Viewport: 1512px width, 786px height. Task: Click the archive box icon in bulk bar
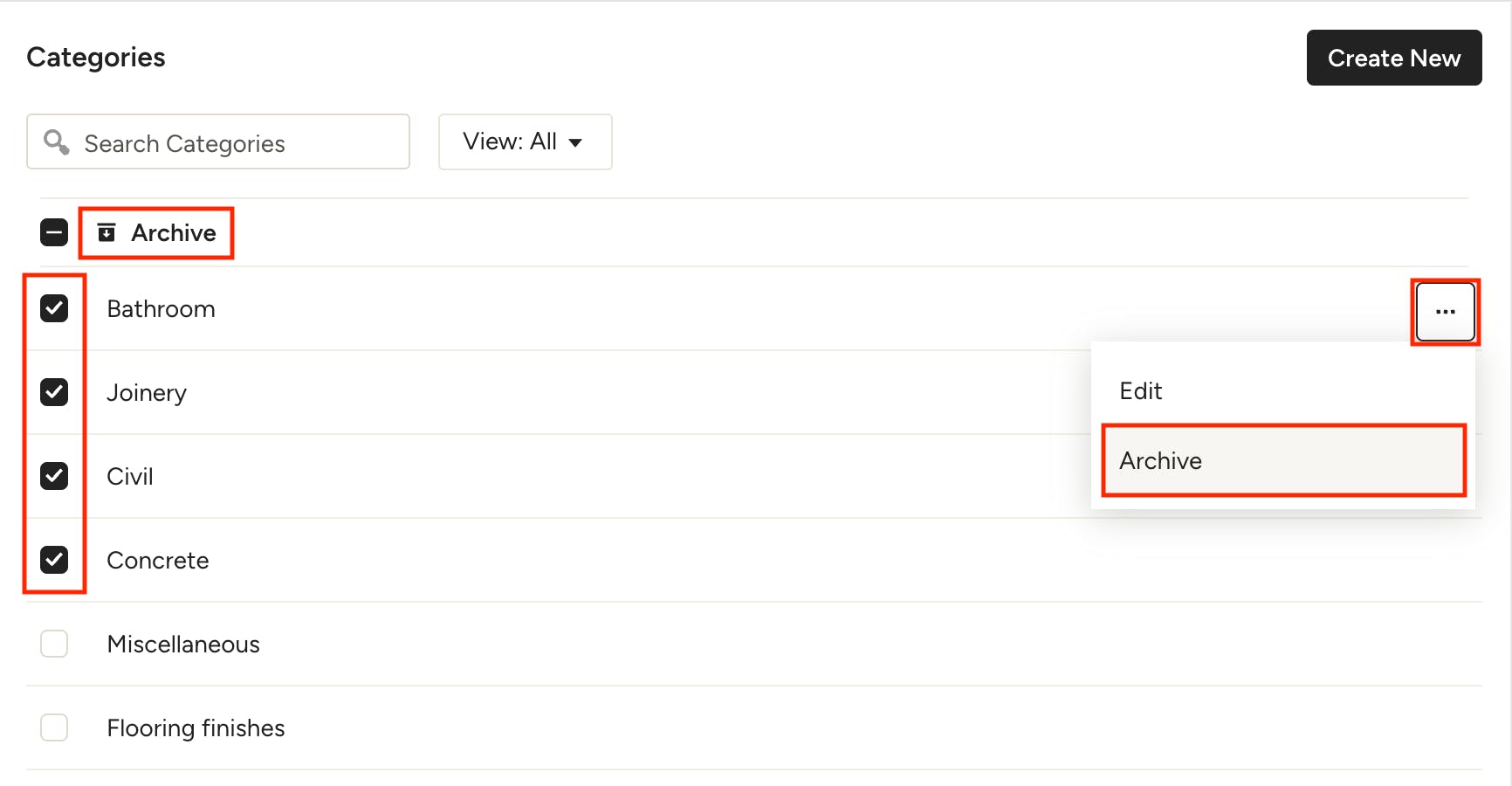107,232
